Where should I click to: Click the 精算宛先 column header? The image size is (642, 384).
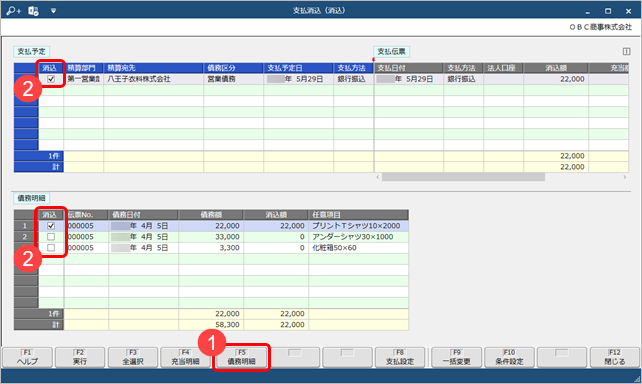154,68
